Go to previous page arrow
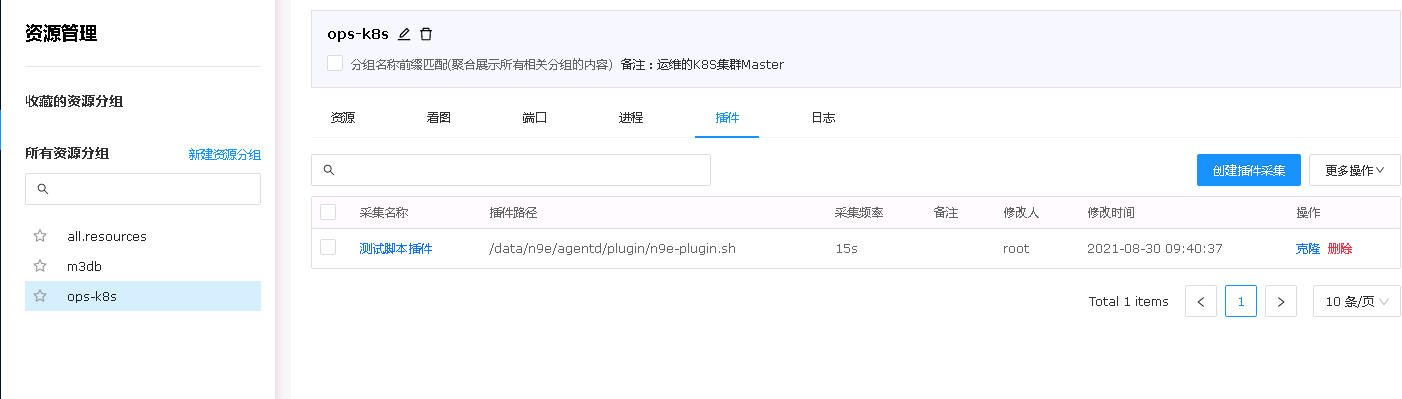The width and height of the screenshot is (1402, 399). click(x=1201, y=301)
